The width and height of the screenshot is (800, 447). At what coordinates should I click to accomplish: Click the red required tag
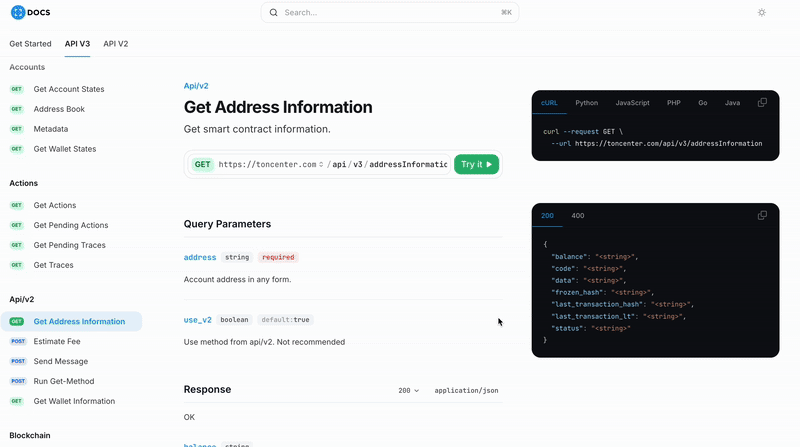tap(278, 257)
